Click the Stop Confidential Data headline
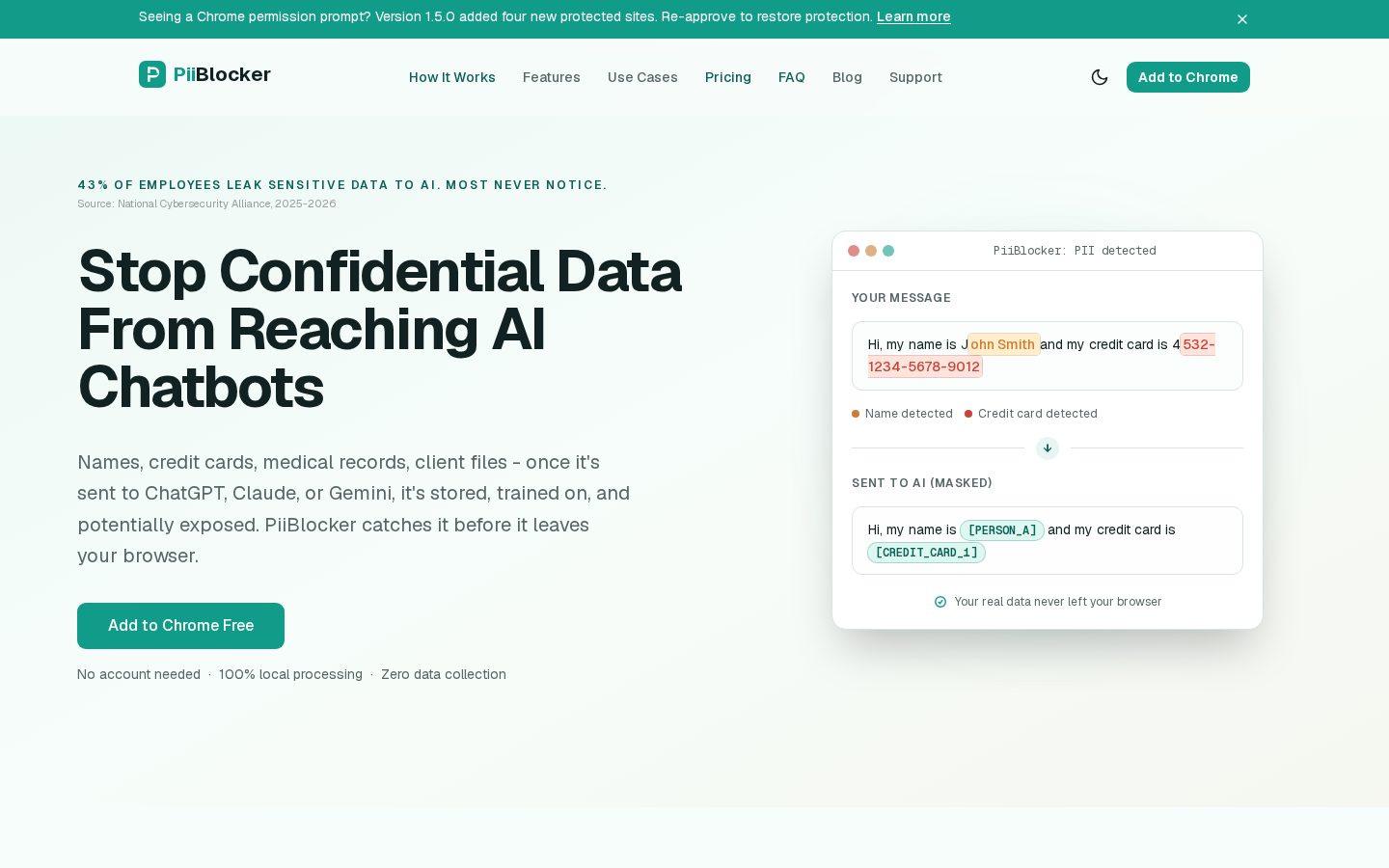 pyautogui.click(x=380, y=329)
